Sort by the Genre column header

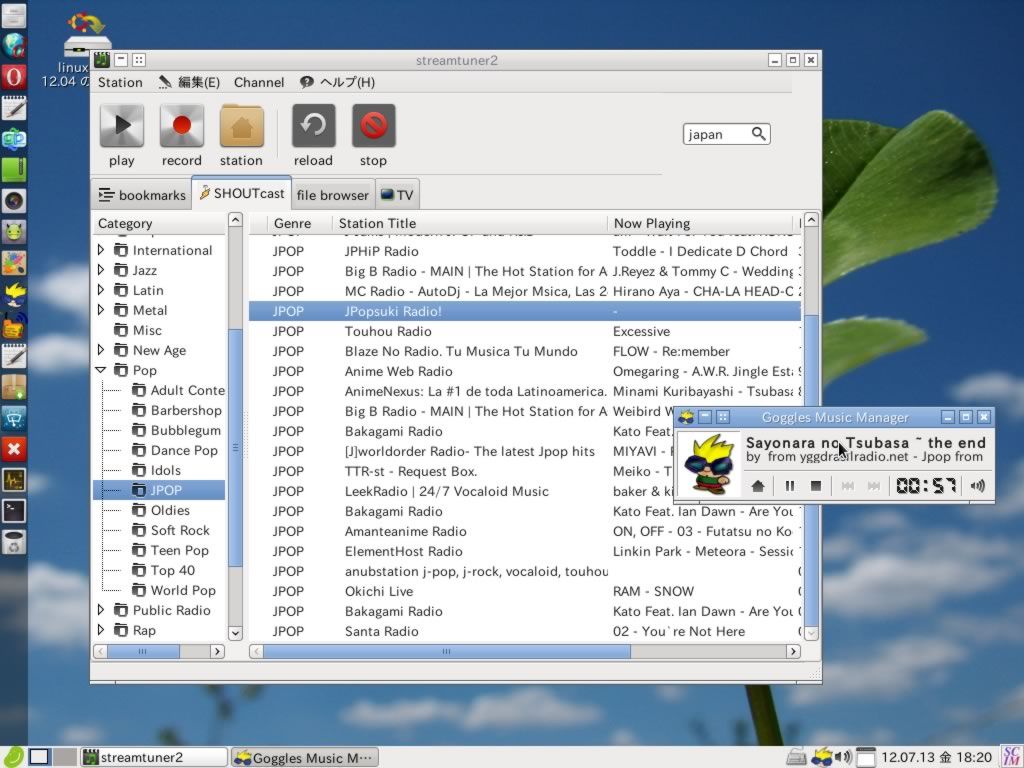tap(293, 223)
